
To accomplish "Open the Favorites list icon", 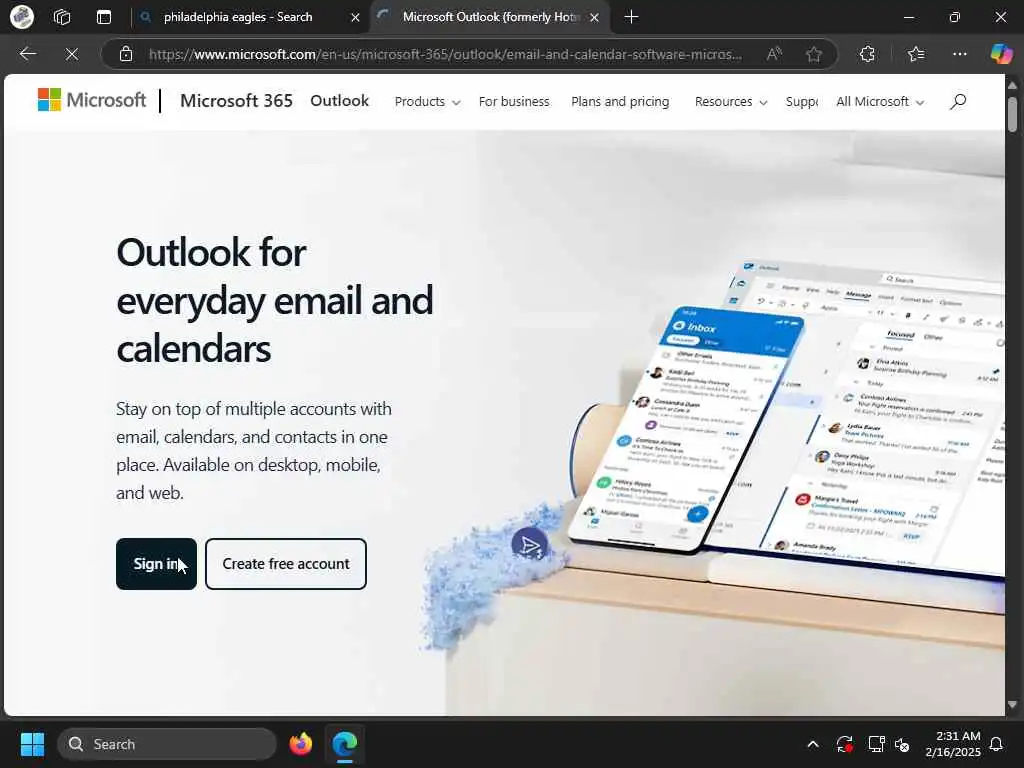I will [916, 54].
